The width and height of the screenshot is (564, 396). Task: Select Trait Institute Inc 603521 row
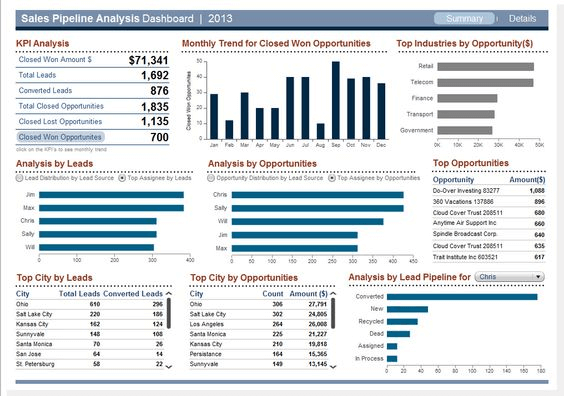click(x=489, y=257)
